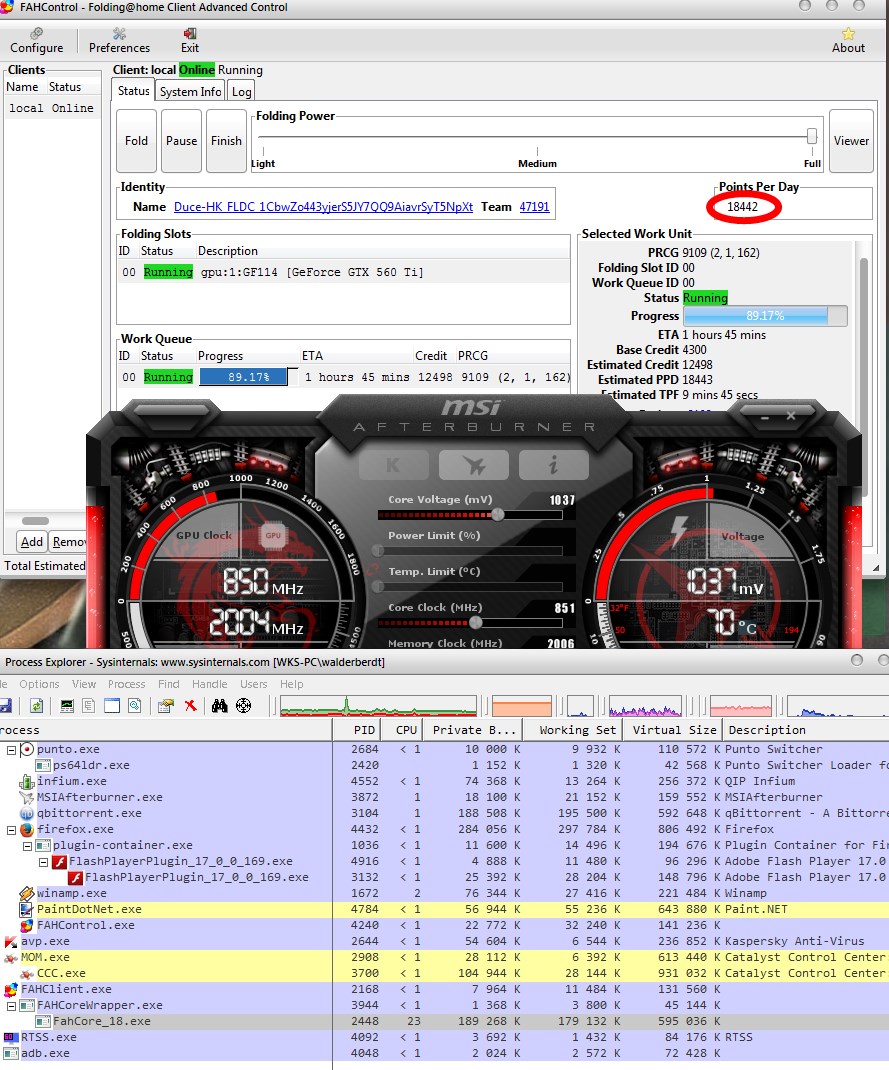Click the Afterburner information i button

[553, 465]
